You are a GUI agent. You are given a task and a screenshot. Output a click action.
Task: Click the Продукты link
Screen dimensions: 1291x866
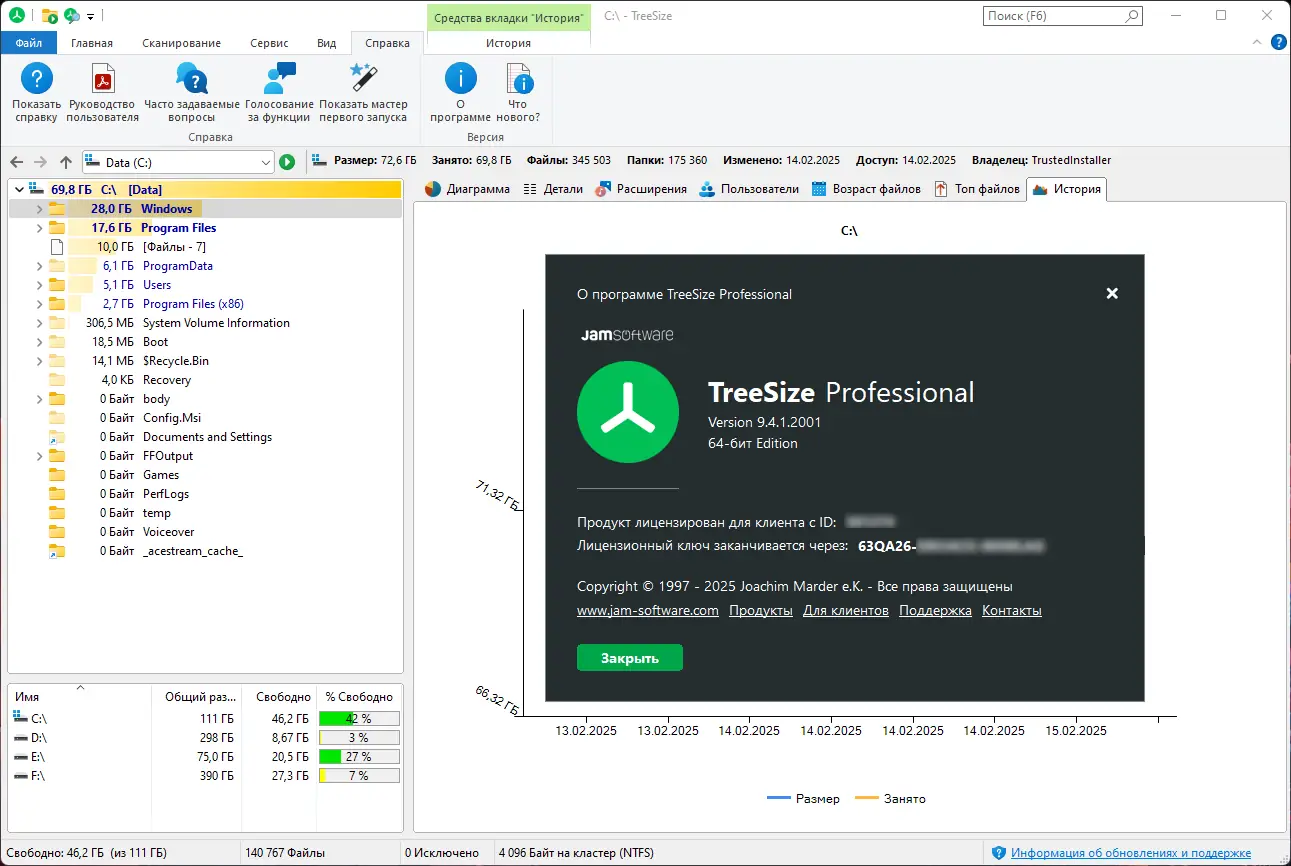(x=761, y=611)
